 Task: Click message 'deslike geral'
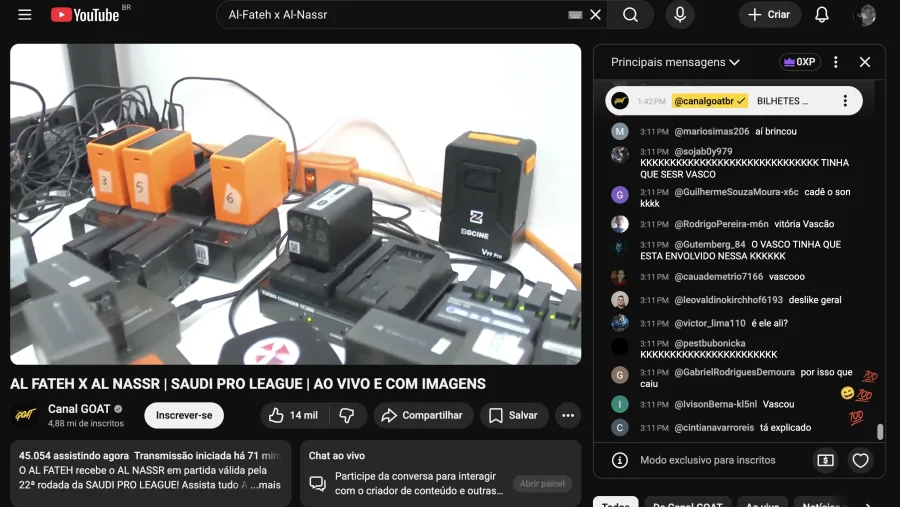pyautogui.click(x=814, y=300)
